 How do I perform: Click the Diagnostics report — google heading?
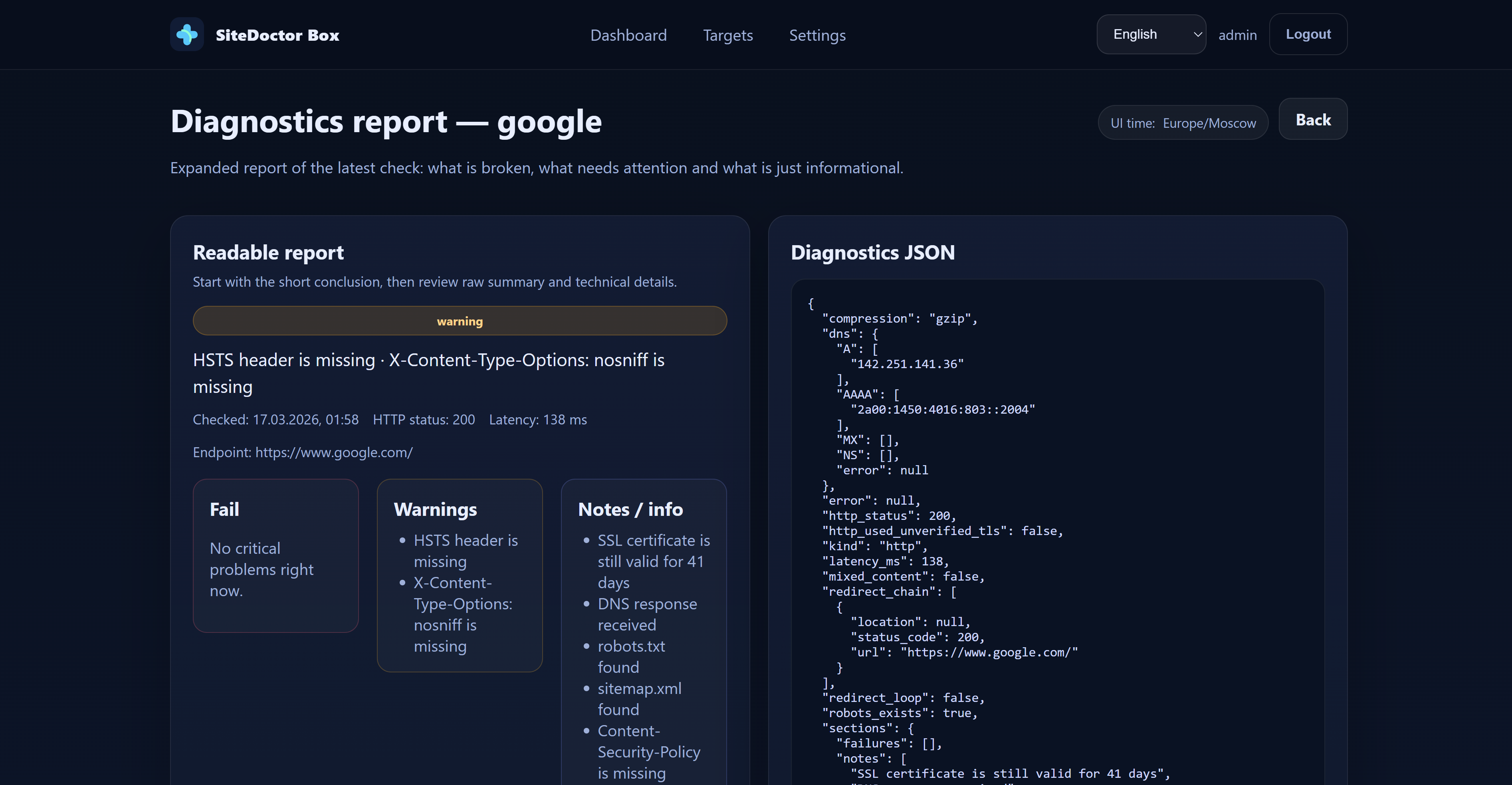[x=386, y=121]
